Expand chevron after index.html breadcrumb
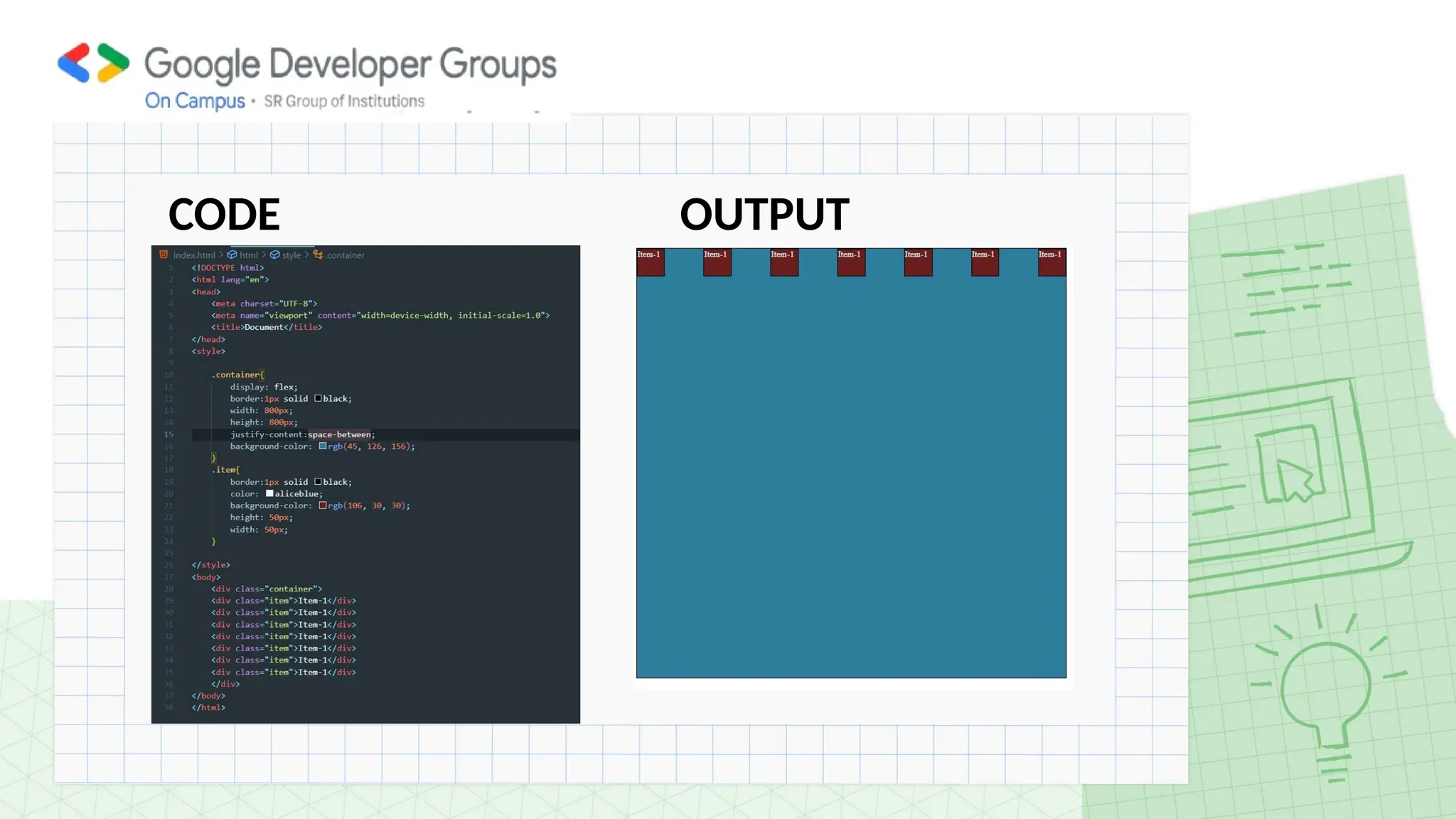1456x819 pixels. pyautogui.click(x=221, y=255)
